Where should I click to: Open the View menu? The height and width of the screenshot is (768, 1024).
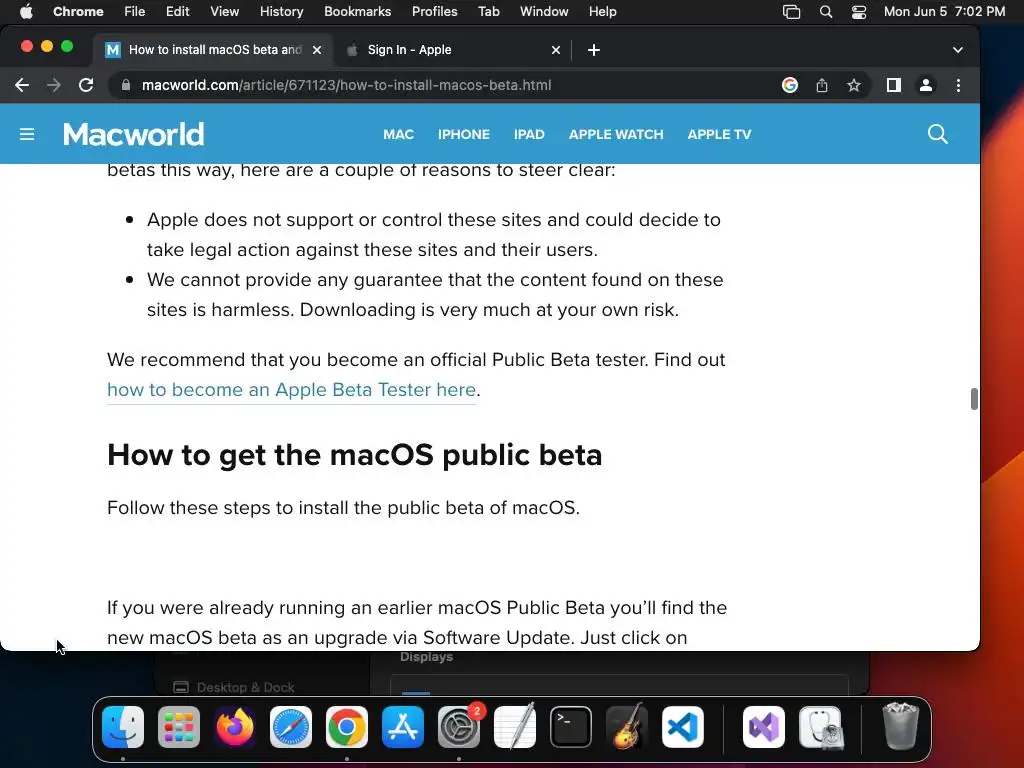tap(224, 12)
